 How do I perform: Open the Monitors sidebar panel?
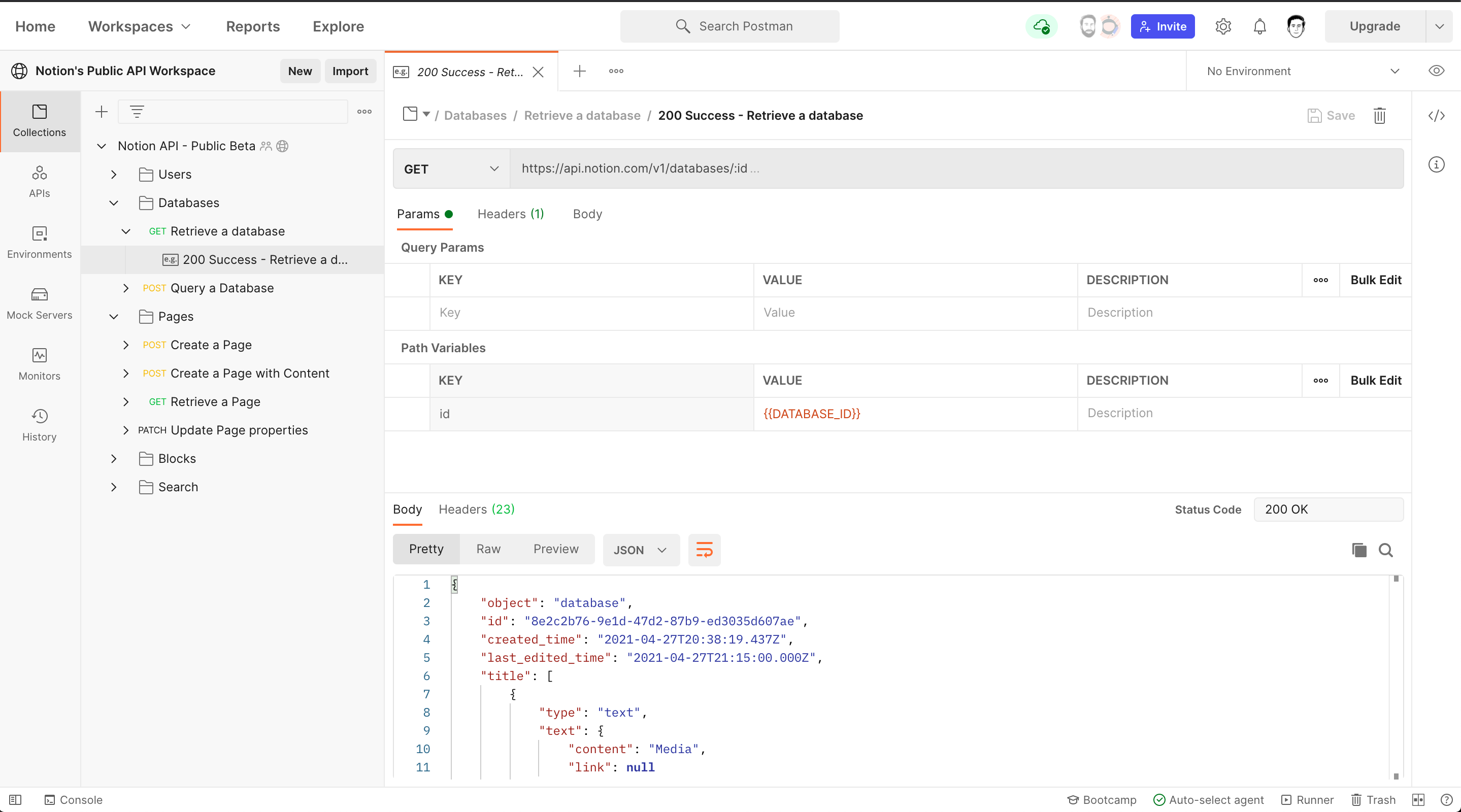coord(39,364)
